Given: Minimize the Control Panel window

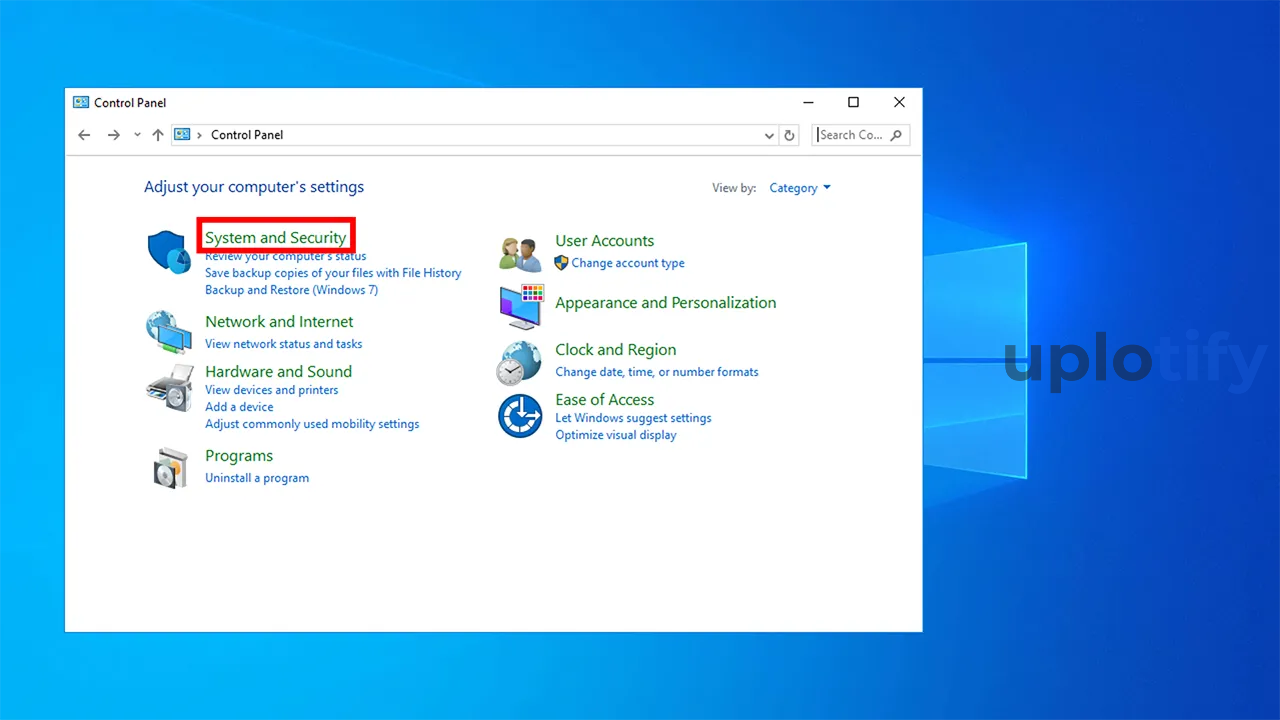Looking at the screenshot, I should [807, 102].
